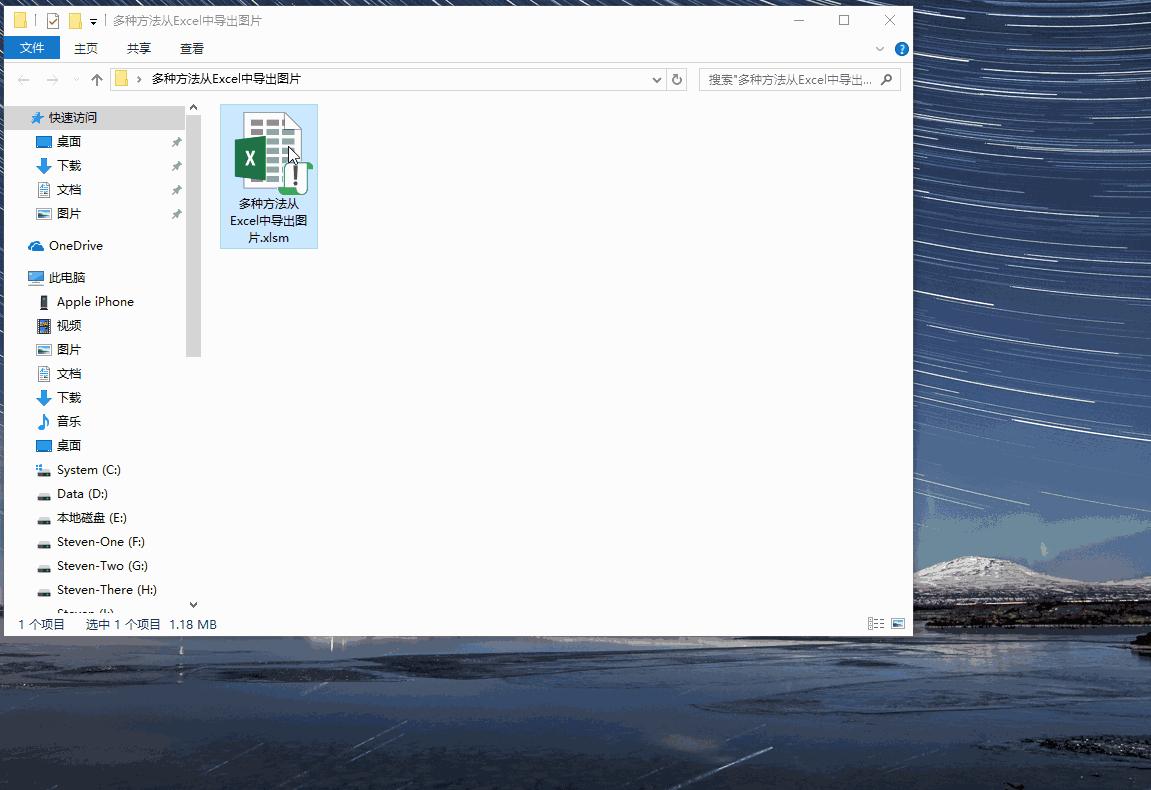Image resolution: width=1151 pixels, height=790 pixels.
Task: Open the Data (D:) drive
Action: (x=82, y=494)
